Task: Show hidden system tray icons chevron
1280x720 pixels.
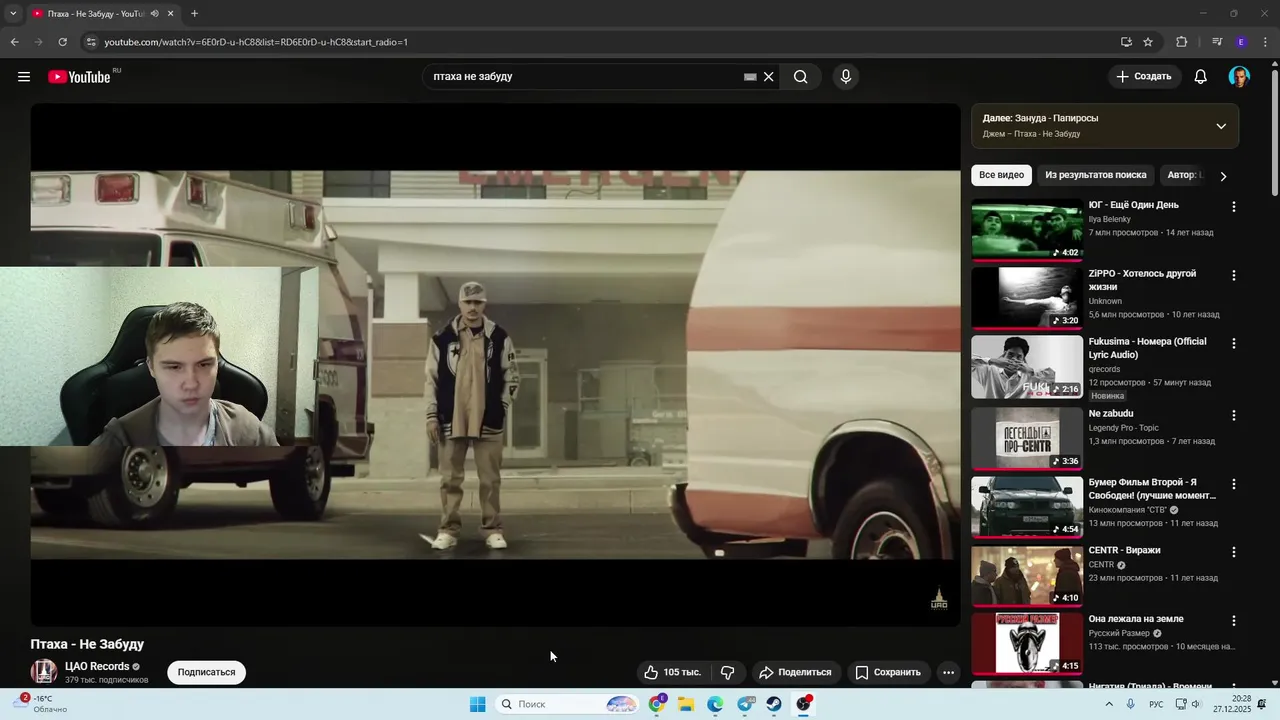Action: (1109, 704)
